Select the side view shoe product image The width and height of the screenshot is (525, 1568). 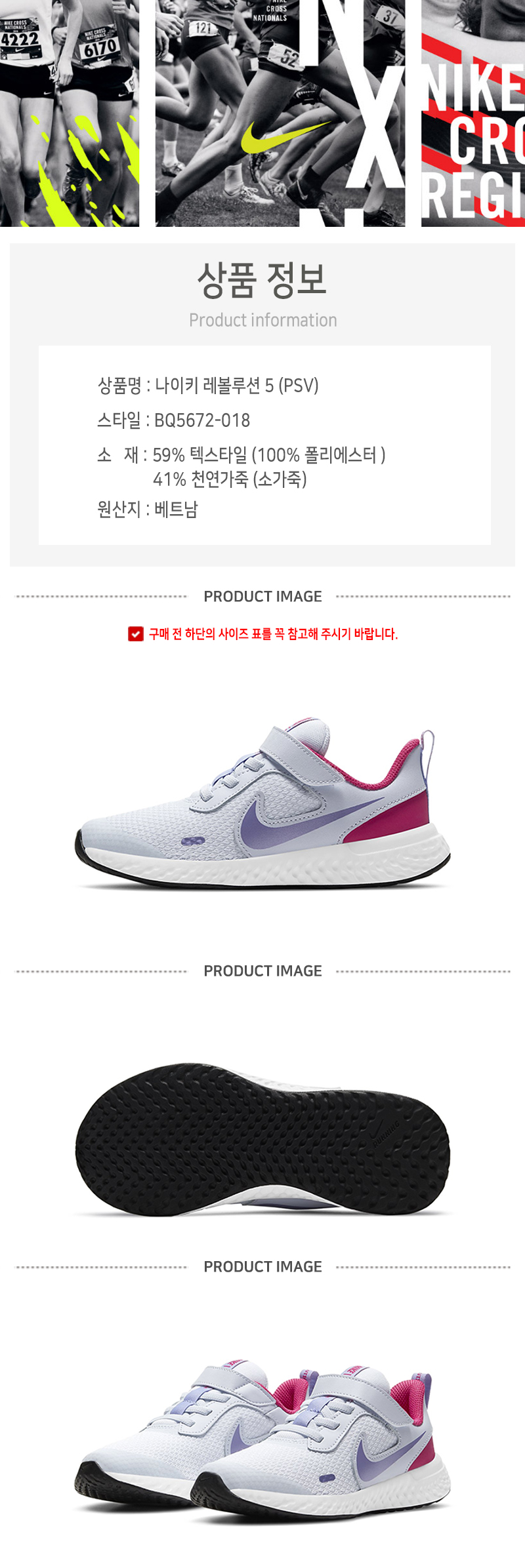point(262,803)
